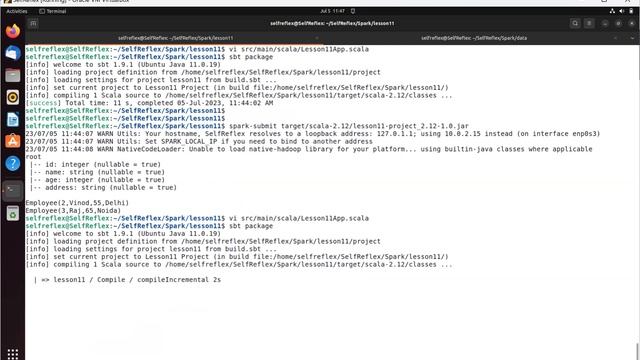This screenshot has width=640, height=360.
Task: Open Firefox from the Ubuntu dock
Action: [x=13, y=31]
